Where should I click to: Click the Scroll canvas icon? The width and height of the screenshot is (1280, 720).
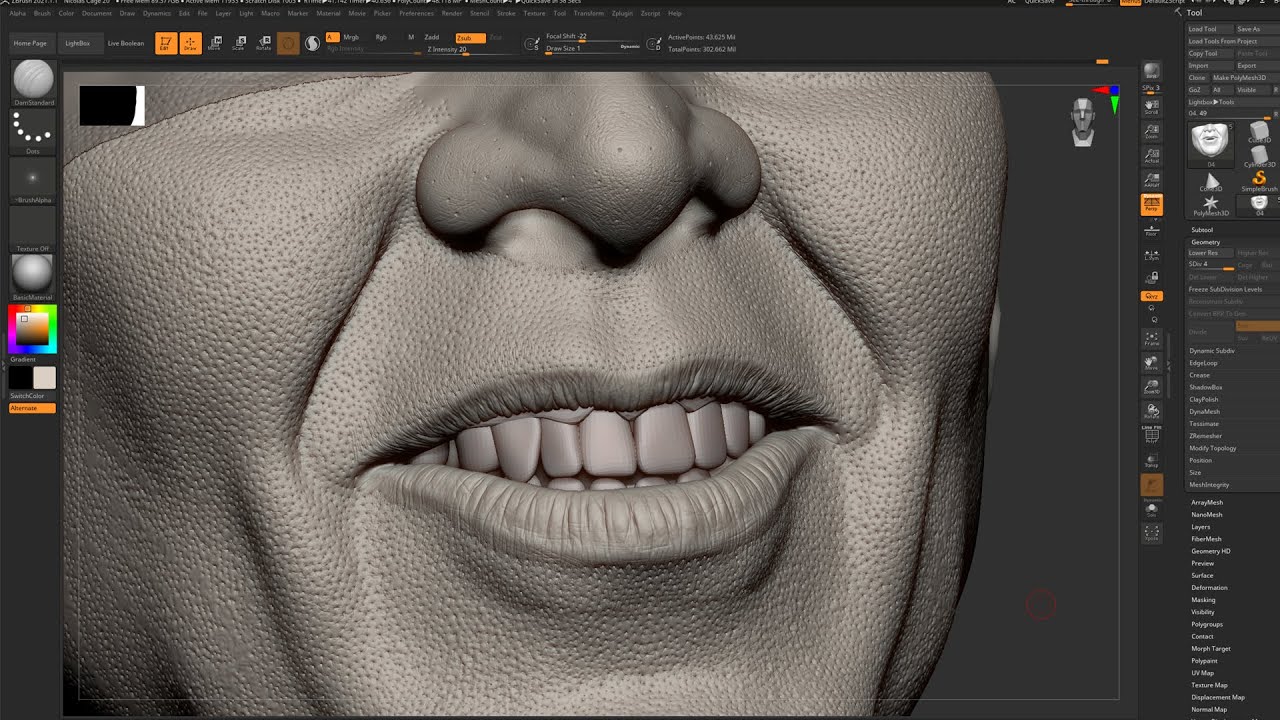point(1151,105)
